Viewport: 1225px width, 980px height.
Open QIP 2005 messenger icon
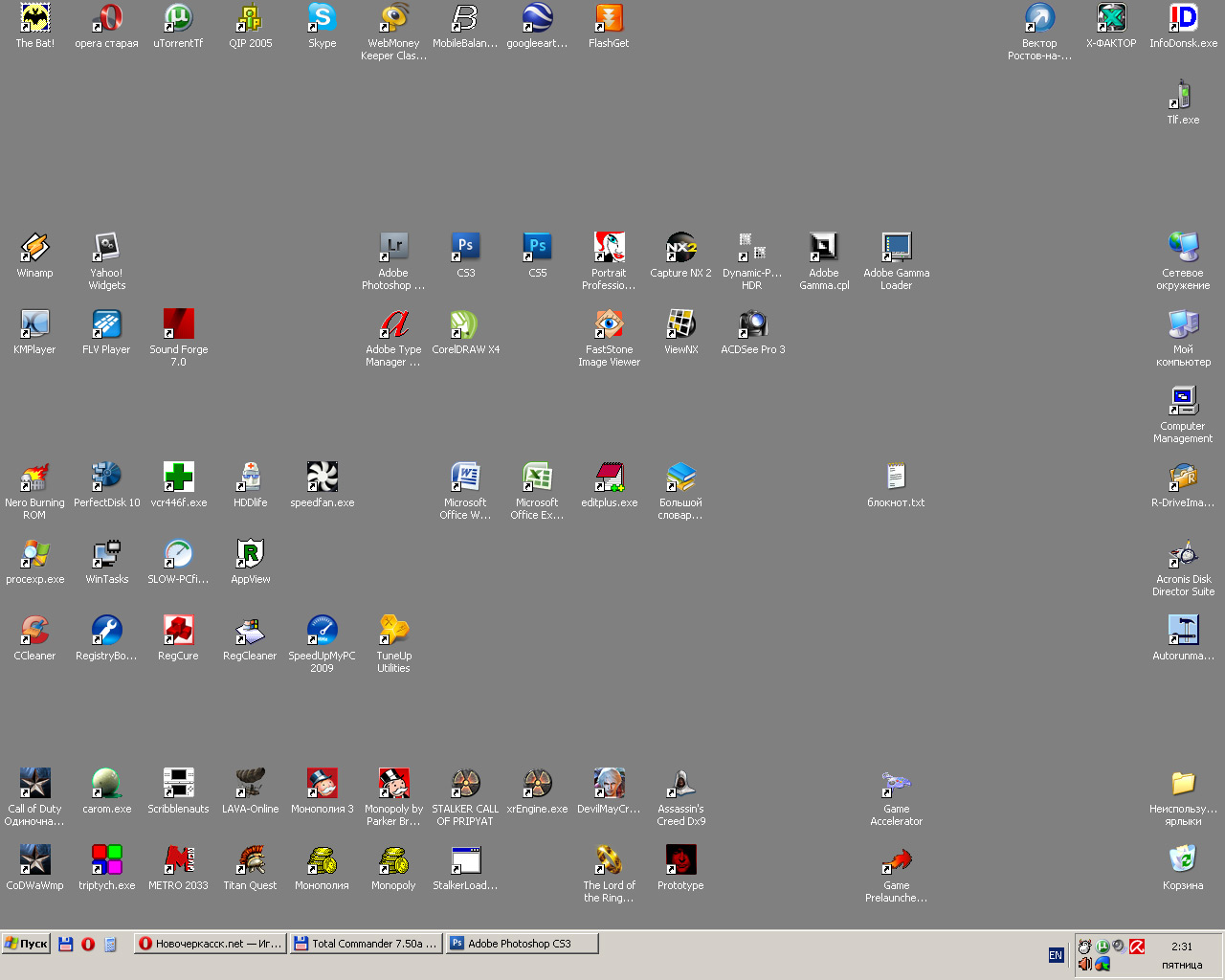coord(251,17)
